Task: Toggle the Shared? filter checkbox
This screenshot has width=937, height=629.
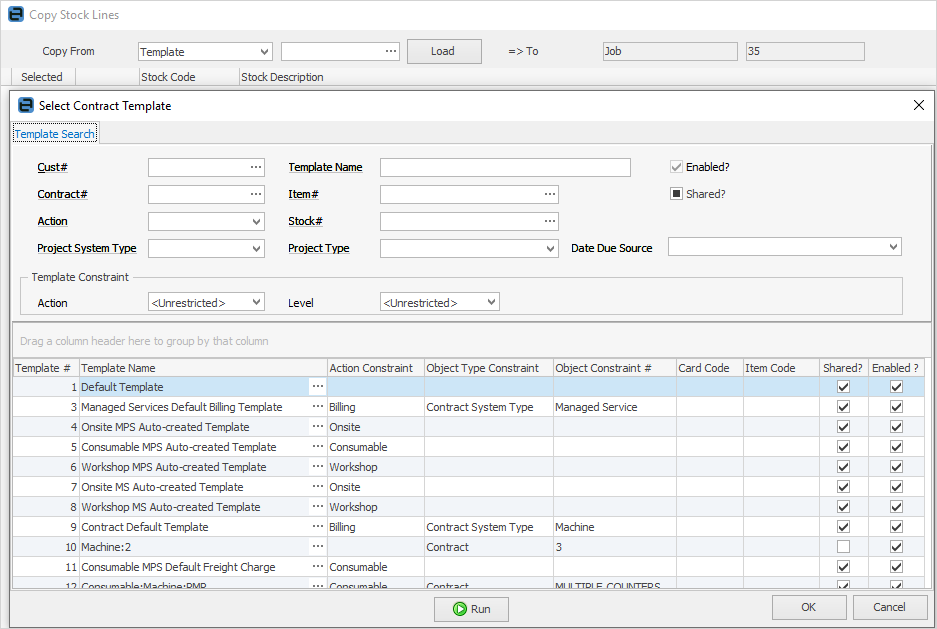Action: tap(676, 194)
